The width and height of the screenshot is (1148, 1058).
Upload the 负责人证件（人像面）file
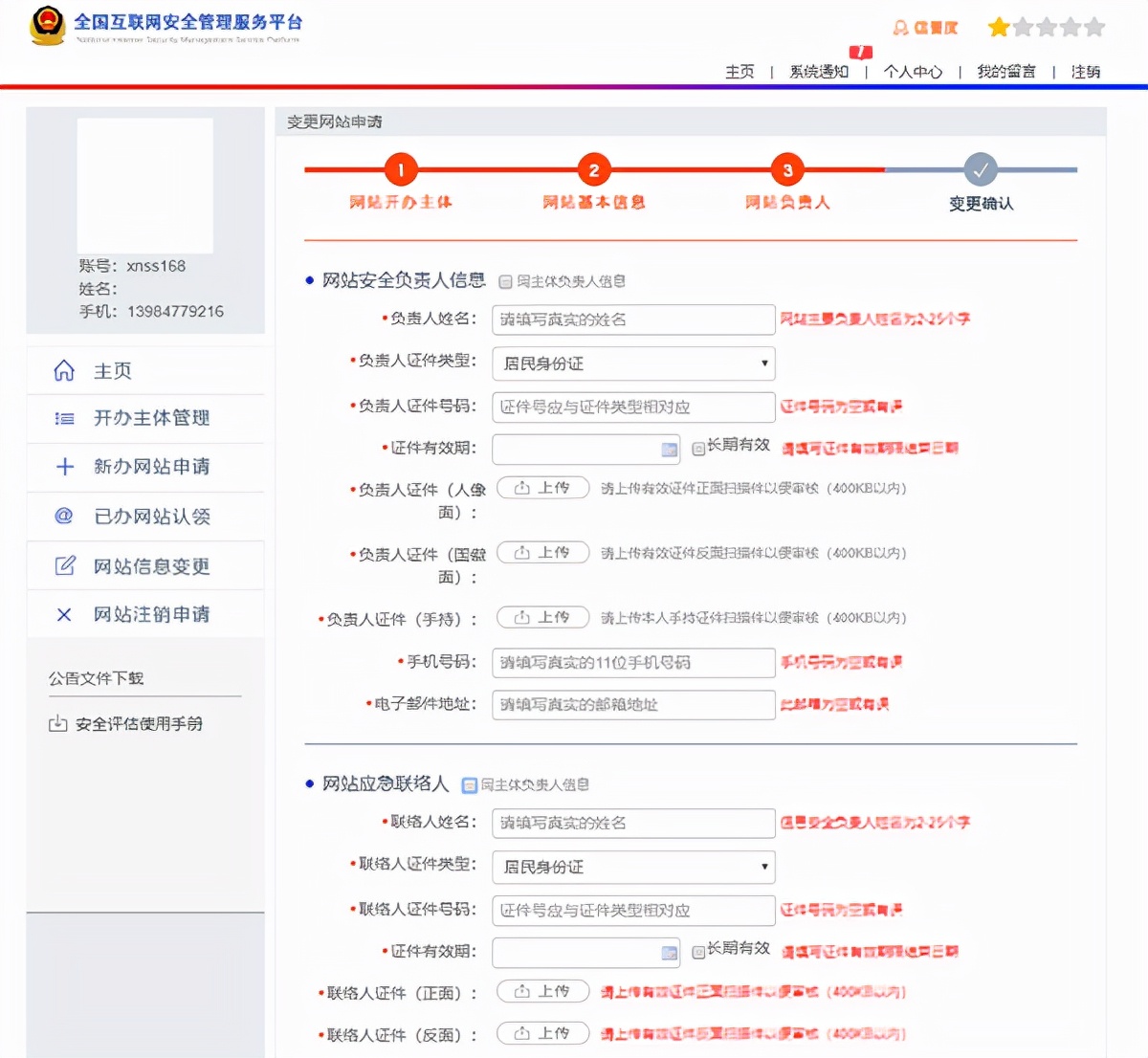[542, 488]
